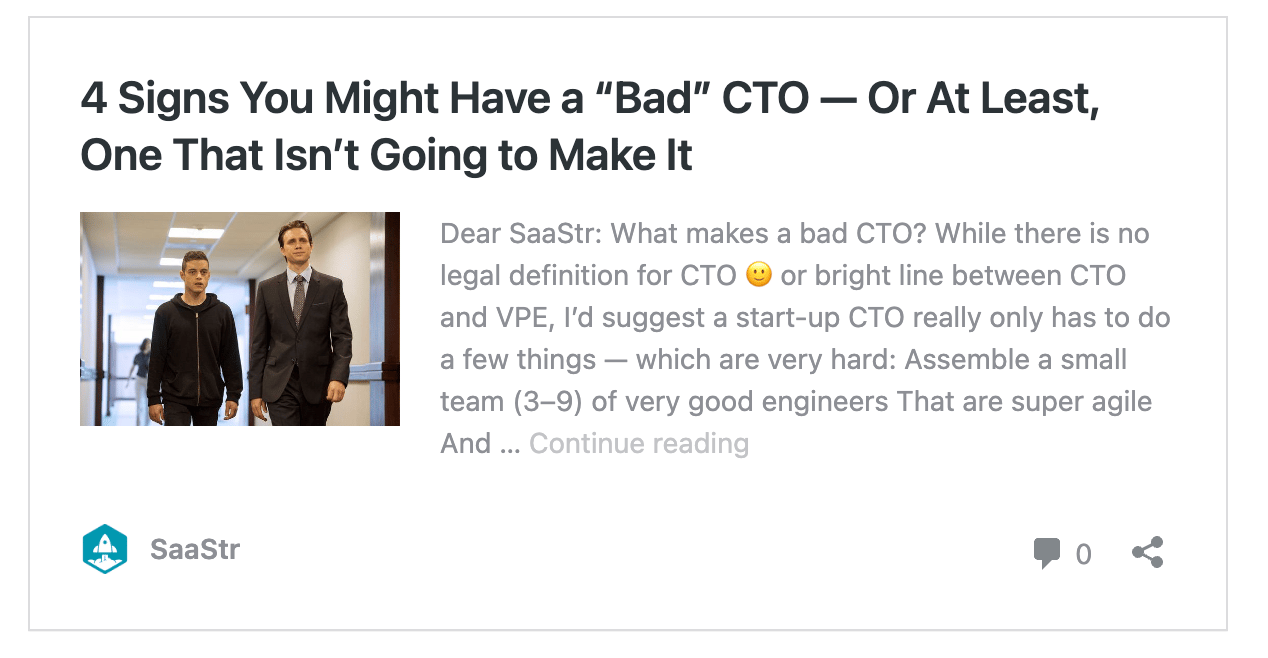
Task: Click the ellipsis before "Continue reading"
Action: [509, 444]
